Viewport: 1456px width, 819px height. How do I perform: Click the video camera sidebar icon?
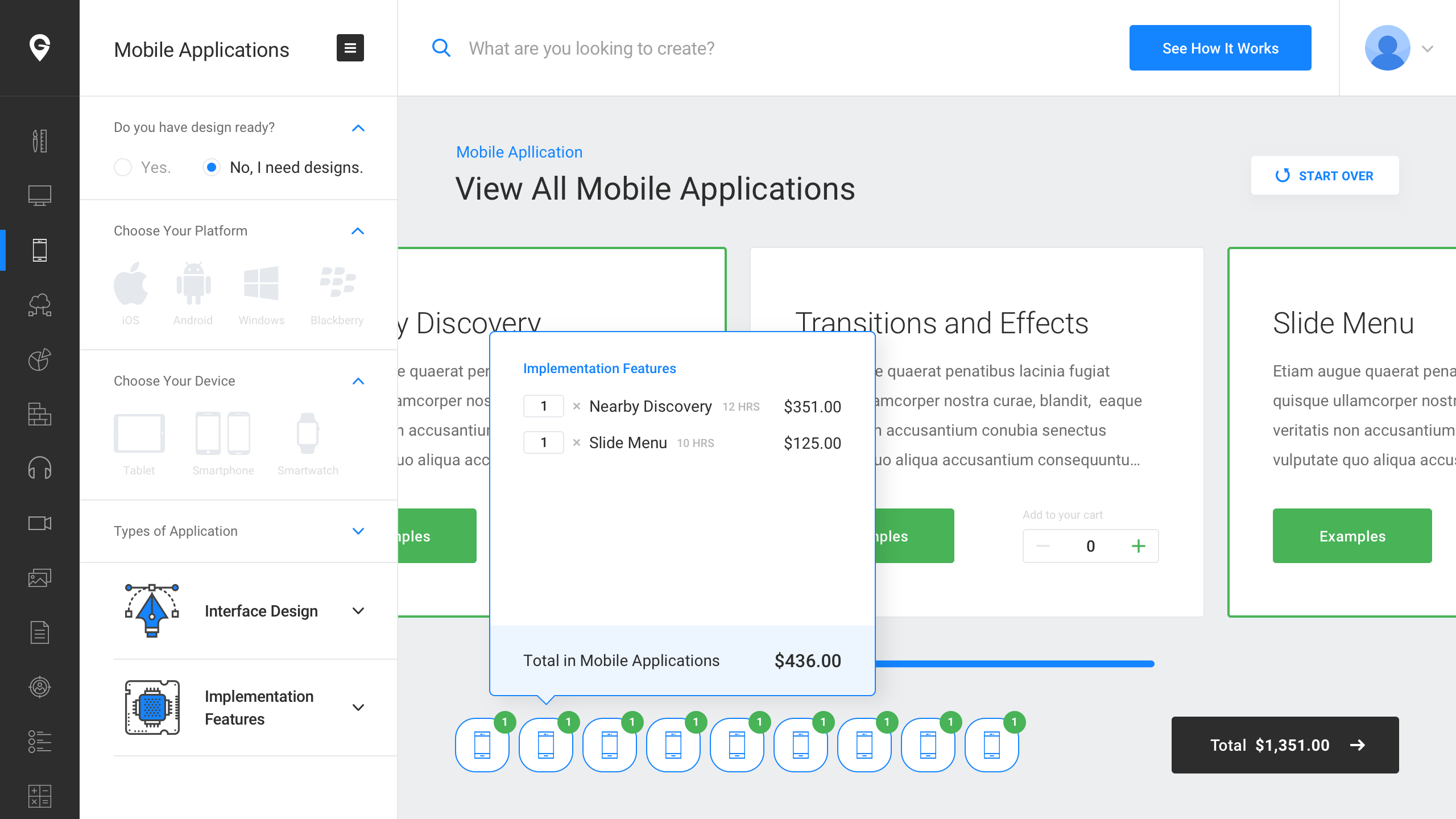tap(40, 523)
